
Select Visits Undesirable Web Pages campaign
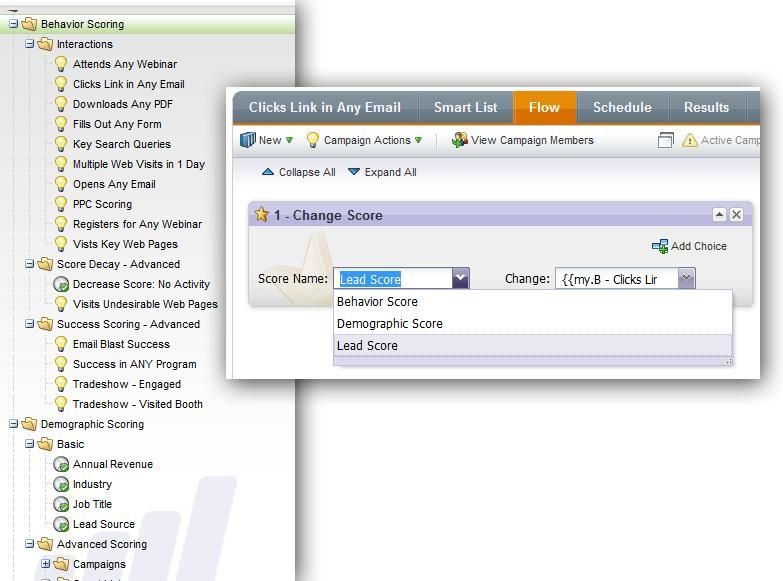click(x=145, y=304)
